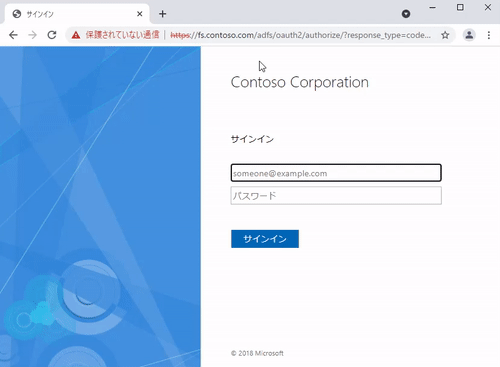Screen dimensions: 500x367
Task: Open the round dropdown icon in title bar
Action: coord(406,14)
